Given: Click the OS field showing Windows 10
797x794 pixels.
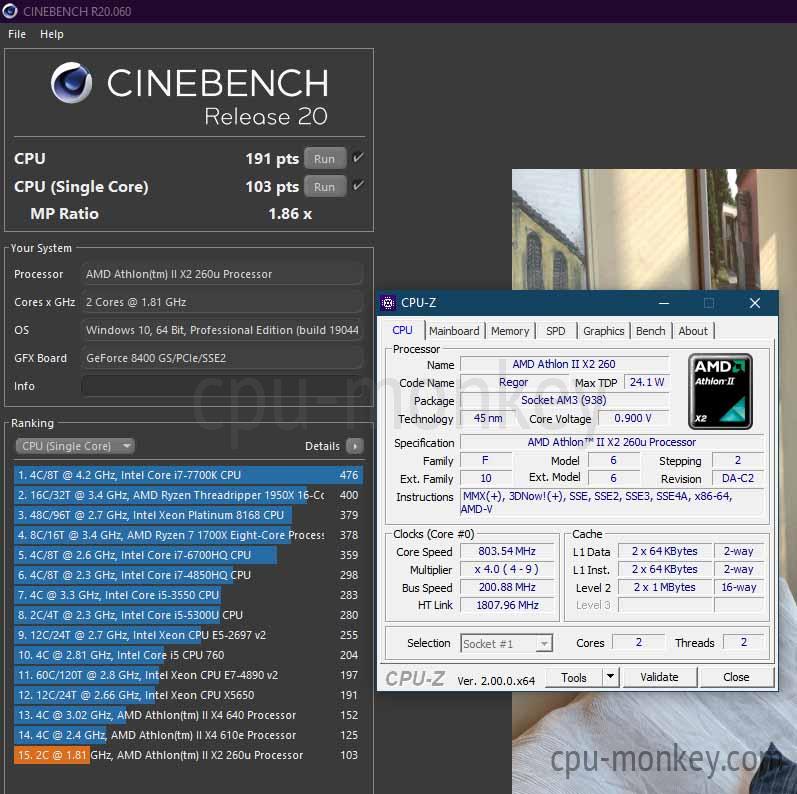Looking at the screenshot, I should tap(222, 330).
